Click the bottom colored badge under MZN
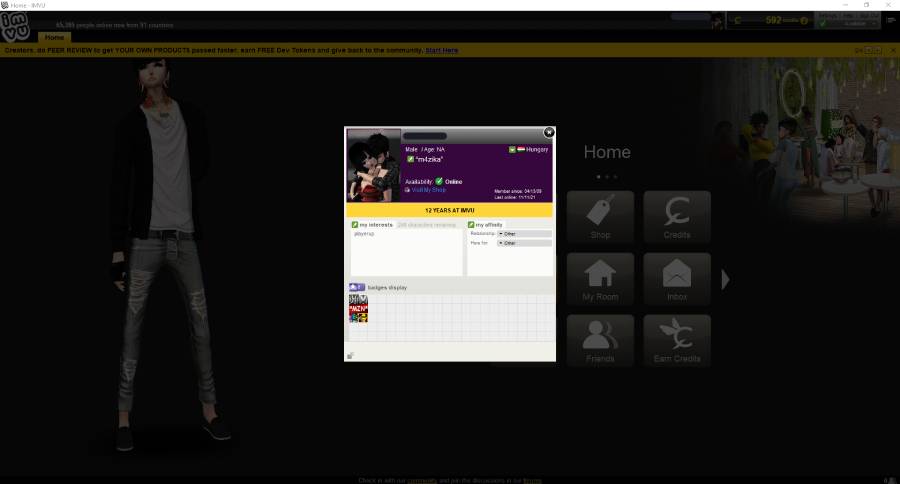The image size is (900, 484). click(x=359, y=317)
